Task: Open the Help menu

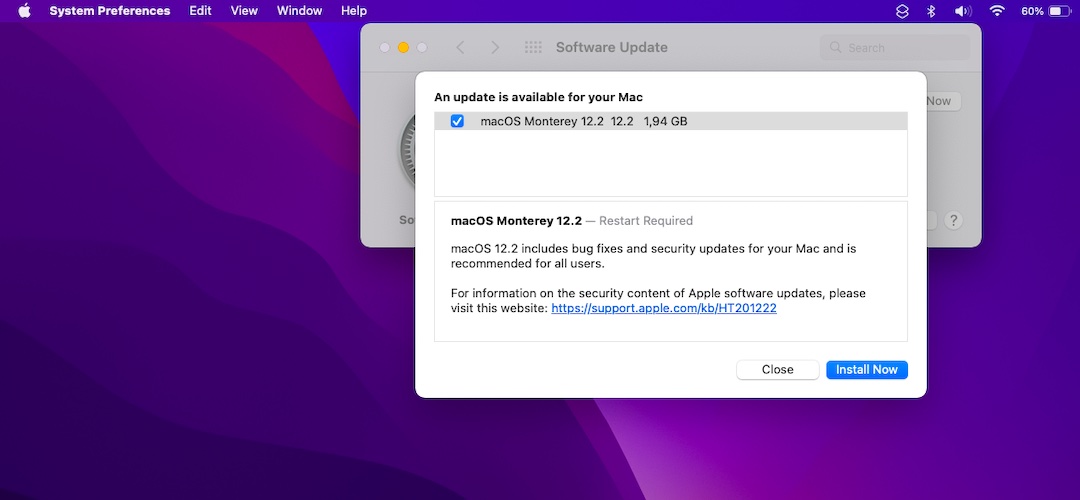Action: coord(354,11)
